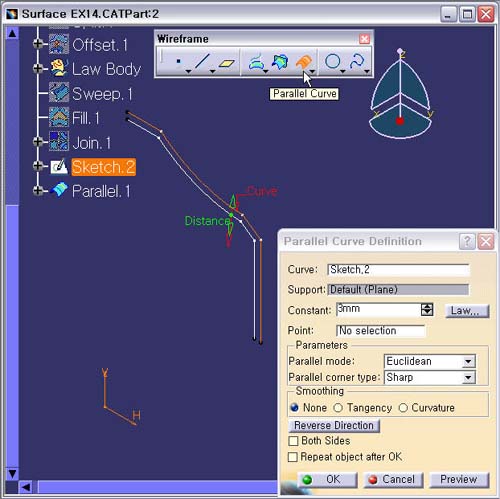The width and height of the screenshot is (500, 499).
Task: Click the green Distance label in viewport
Action: (x=207, y=221)
